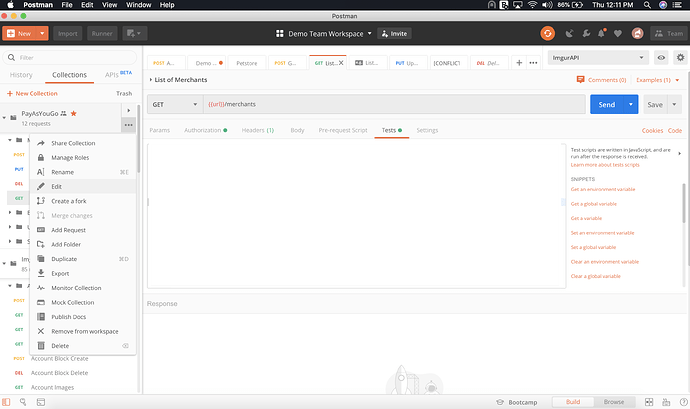Click the Import button

click(68, 33)
